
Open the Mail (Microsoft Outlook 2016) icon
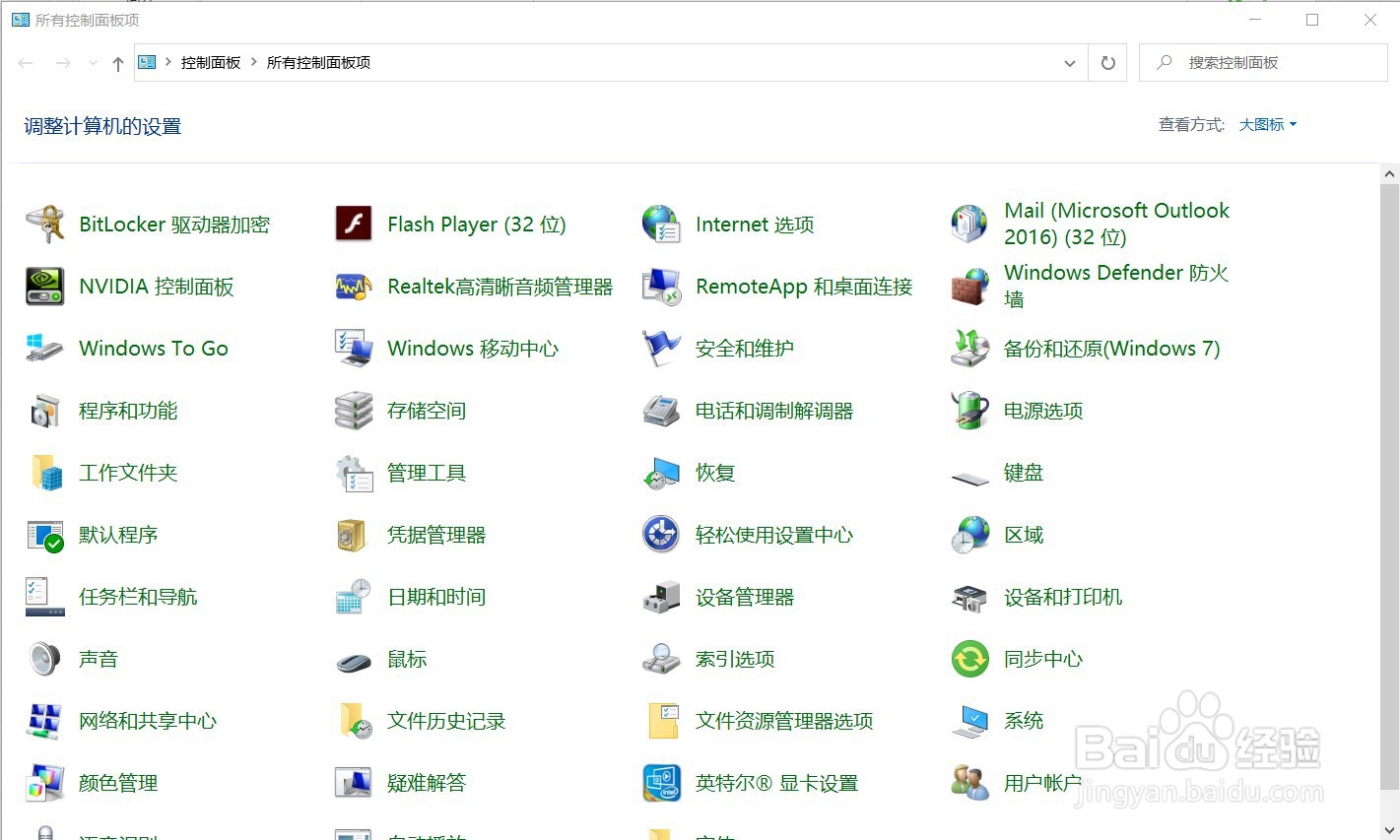[x=970, y=225]
